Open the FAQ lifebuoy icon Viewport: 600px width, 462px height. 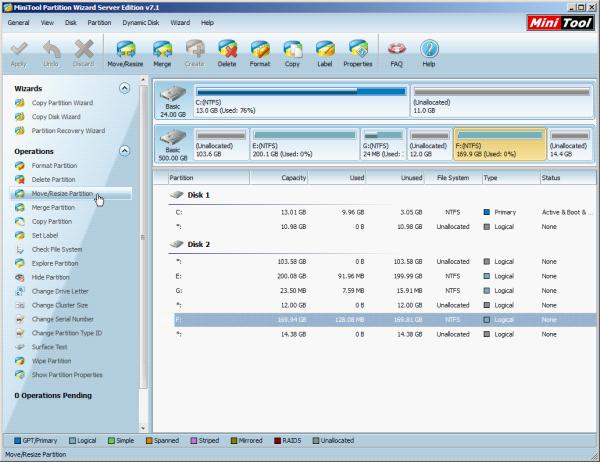click(396, 53)
